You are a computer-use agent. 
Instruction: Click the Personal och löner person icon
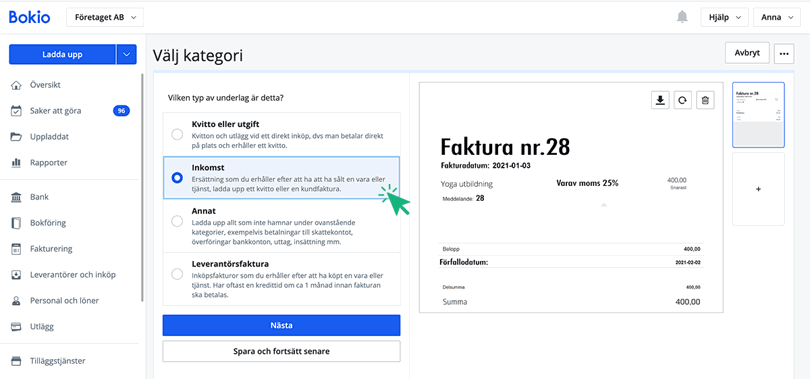click(16, 301)
